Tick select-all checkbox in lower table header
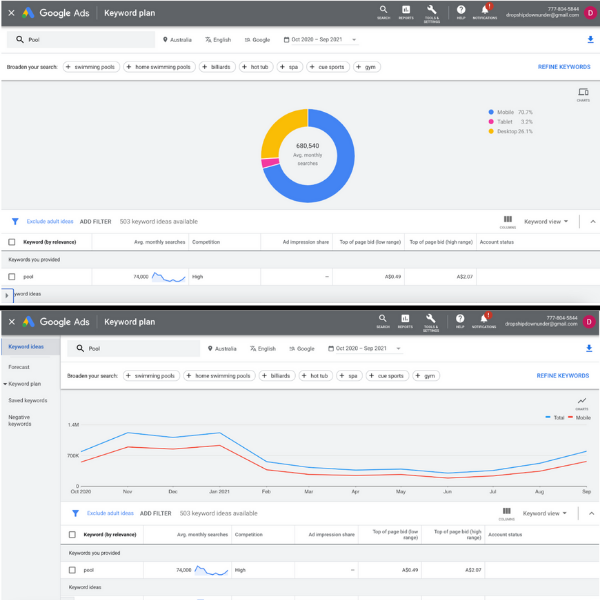 pos(72,534)
